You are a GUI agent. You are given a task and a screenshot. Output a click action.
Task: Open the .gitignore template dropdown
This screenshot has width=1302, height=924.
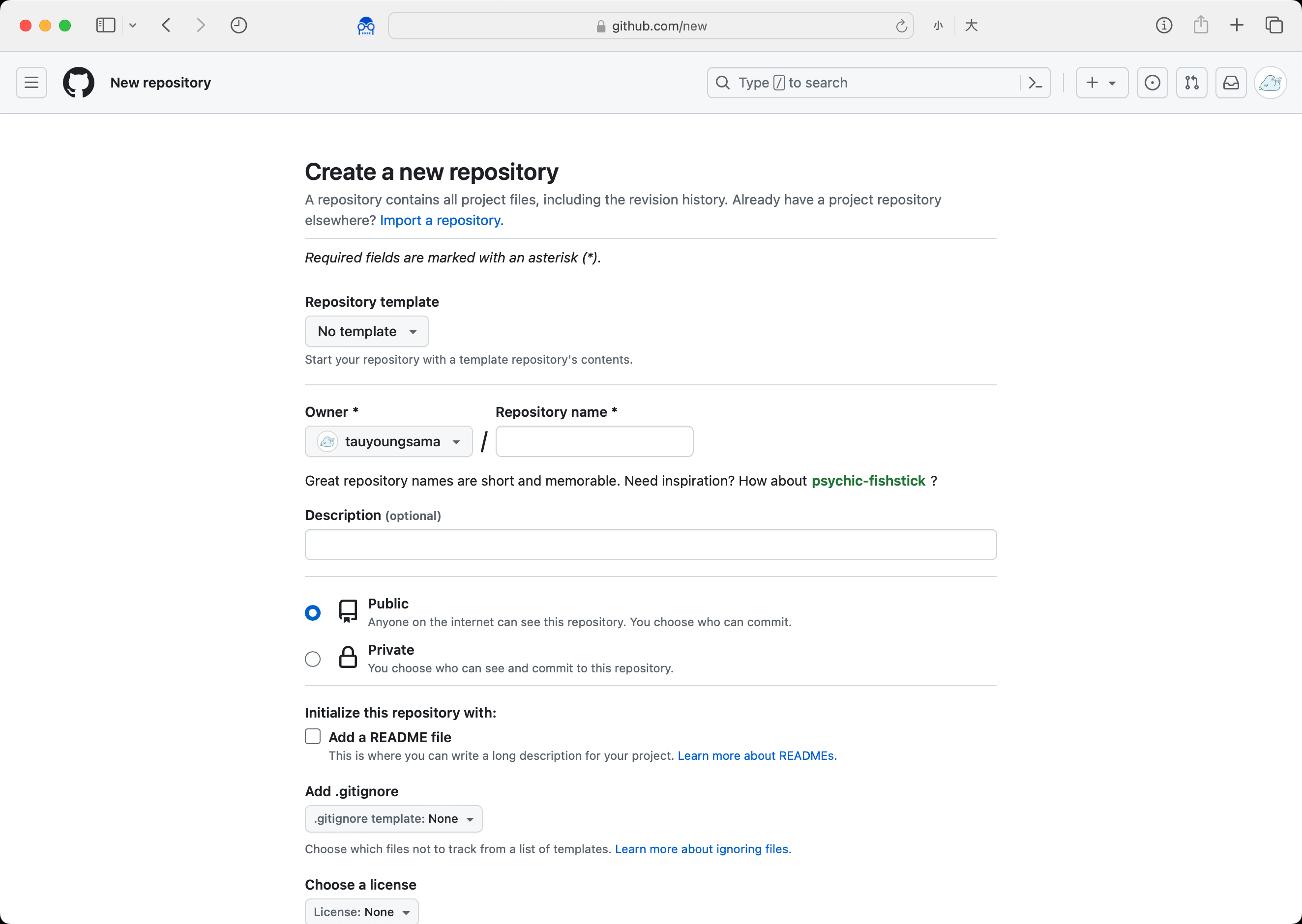(x=393, y=818)
